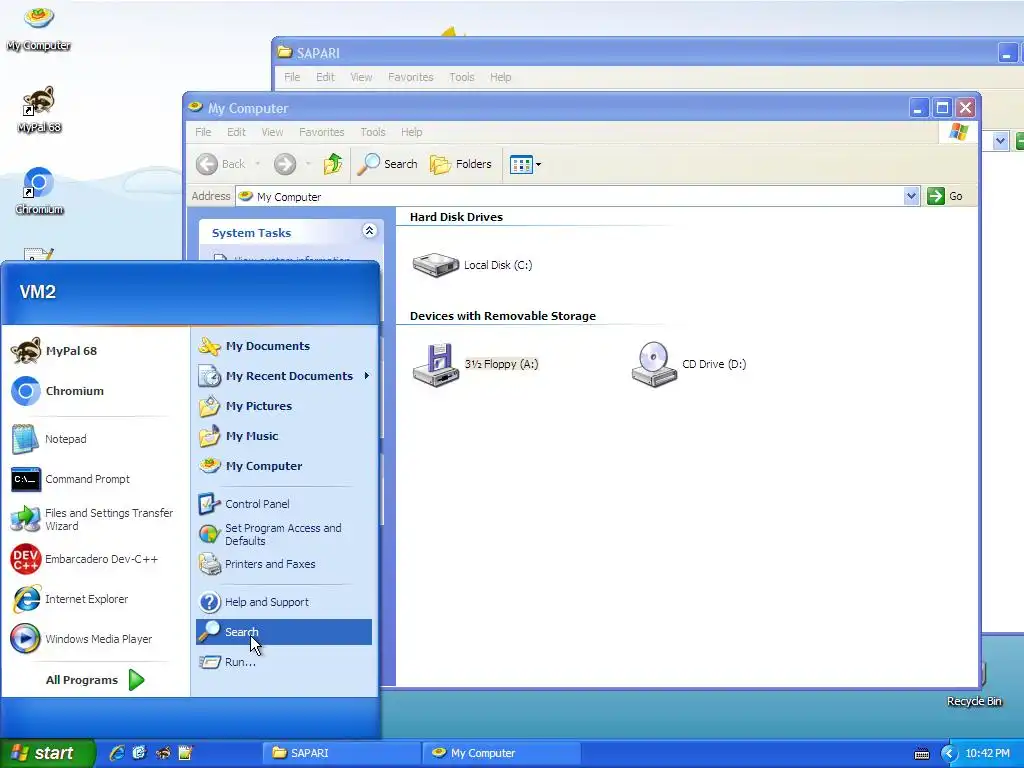Select Local Disk (C:) drive
The height and width of the screenshot is (768, 1024).
coord(473,265)
